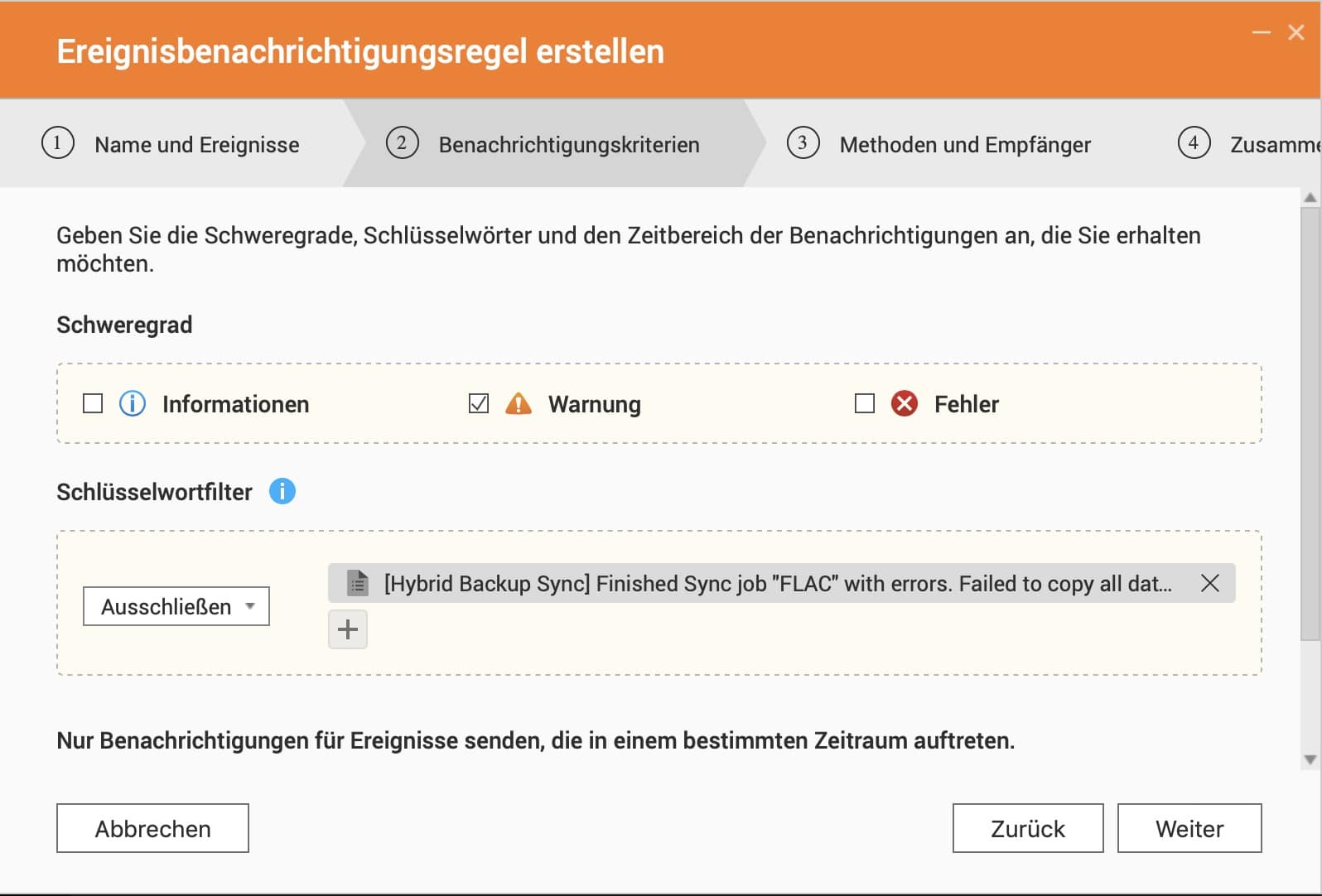Click the Abbrechen button
The width and height of the screenshot is (1322, 896).
click(x=152, y=828)
